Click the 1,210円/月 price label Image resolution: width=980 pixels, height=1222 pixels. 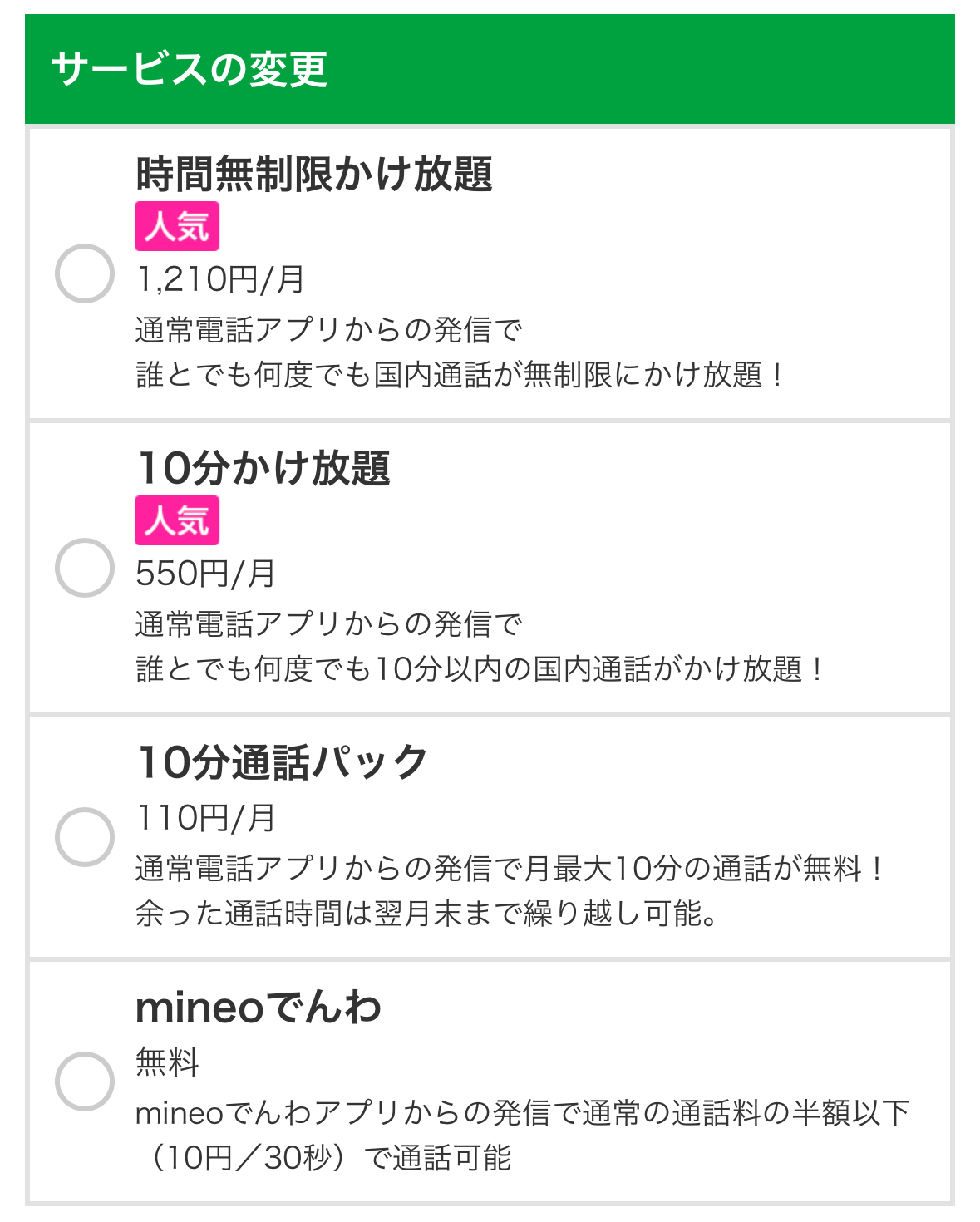point(220,279)
